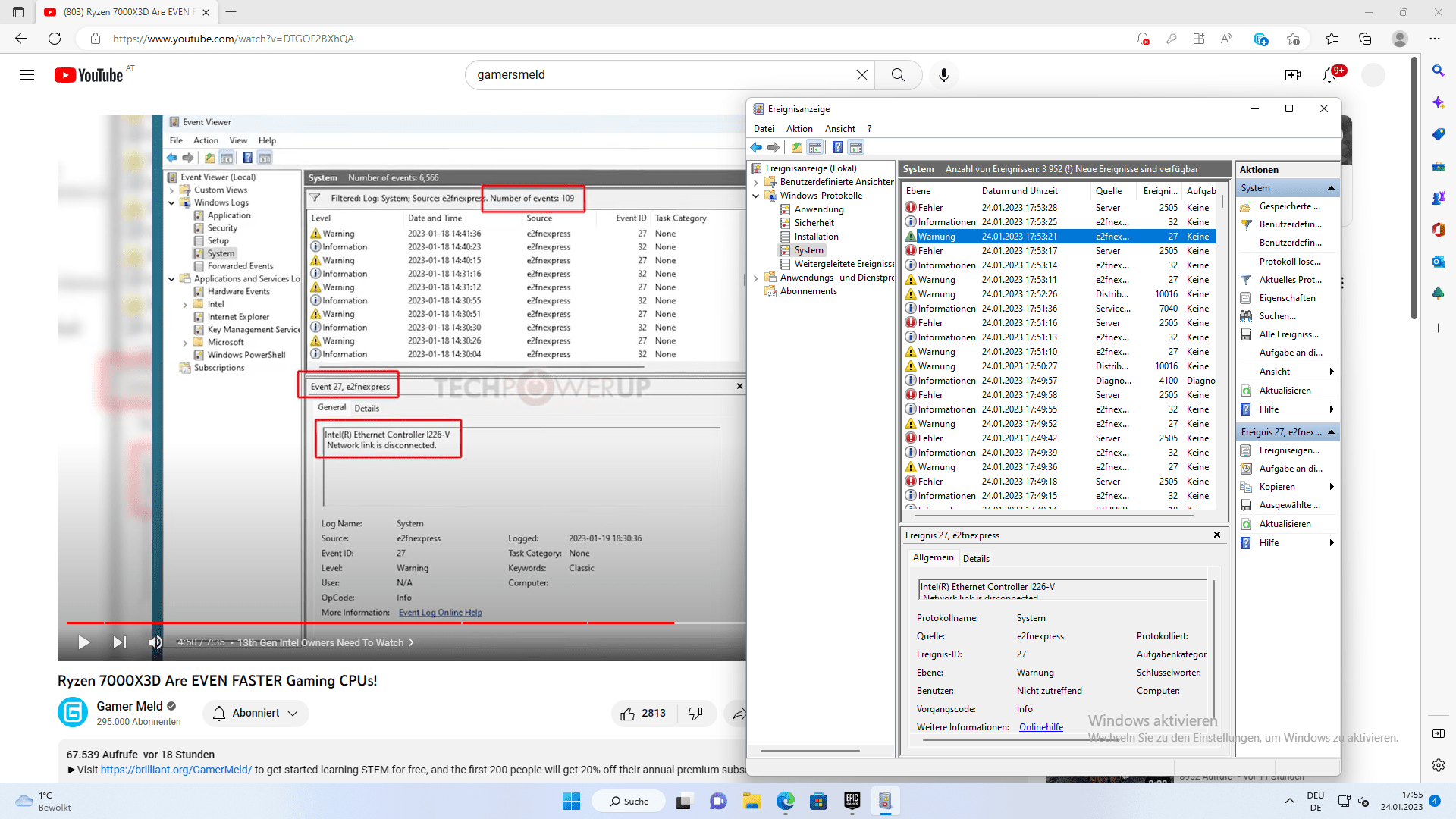
Task: Select Weitergeleitete Ereignisse log
Action: click(844, 264)
